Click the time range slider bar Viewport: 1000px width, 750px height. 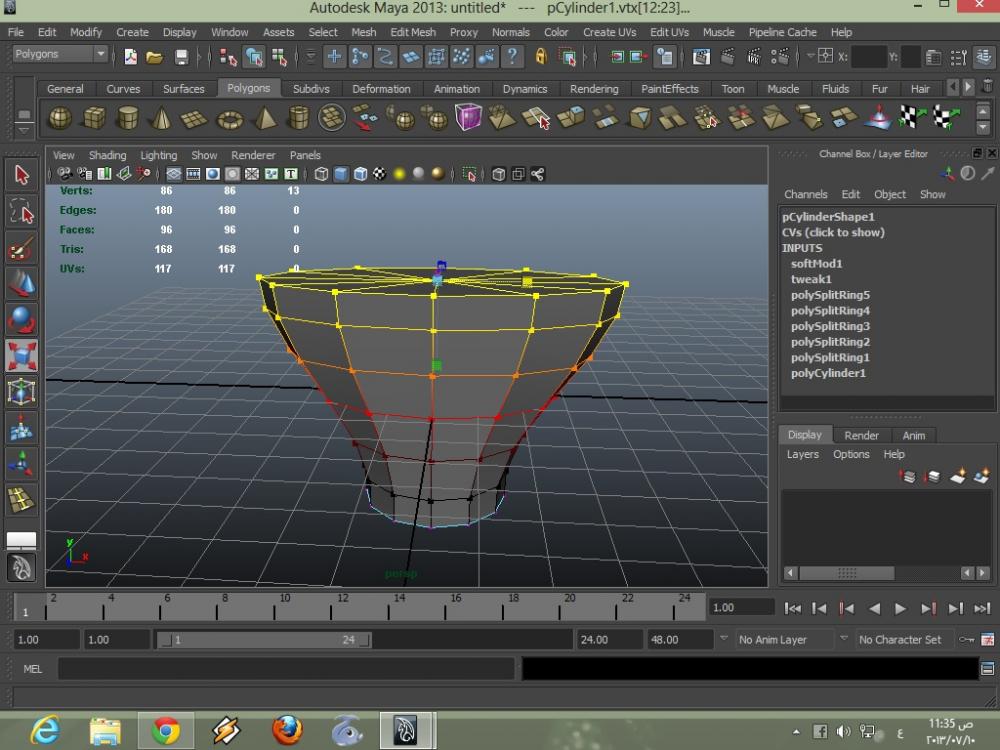pos(264,640)
